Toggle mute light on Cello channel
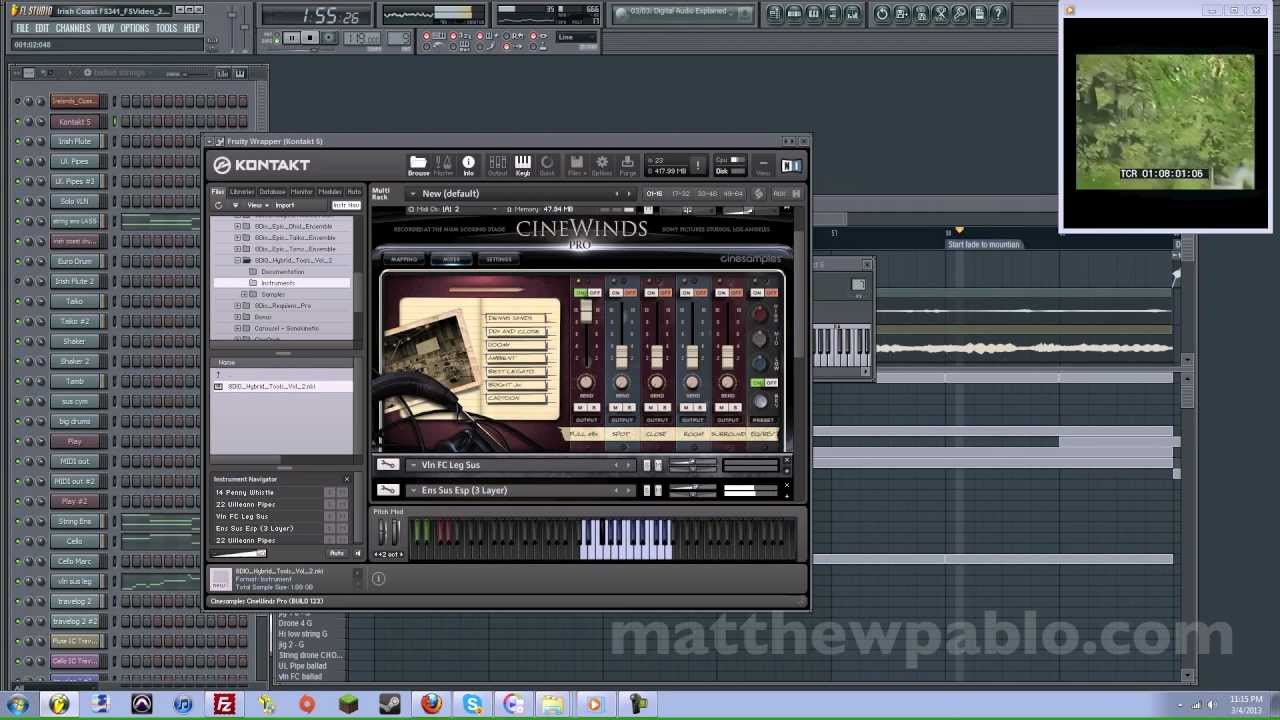The height and width of the screenshot is (720, 1280). pyautogui.click(x=17, y=541)
